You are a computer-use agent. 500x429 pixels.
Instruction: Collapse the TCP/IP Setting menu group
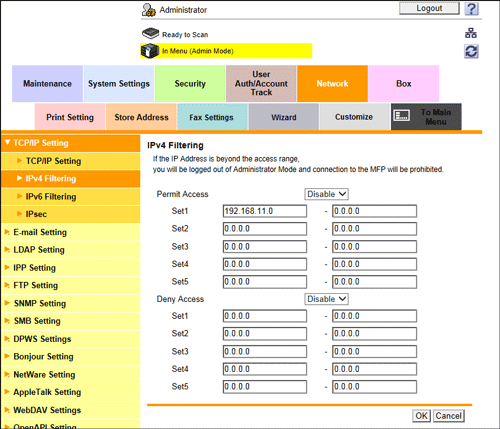(70, 143)
